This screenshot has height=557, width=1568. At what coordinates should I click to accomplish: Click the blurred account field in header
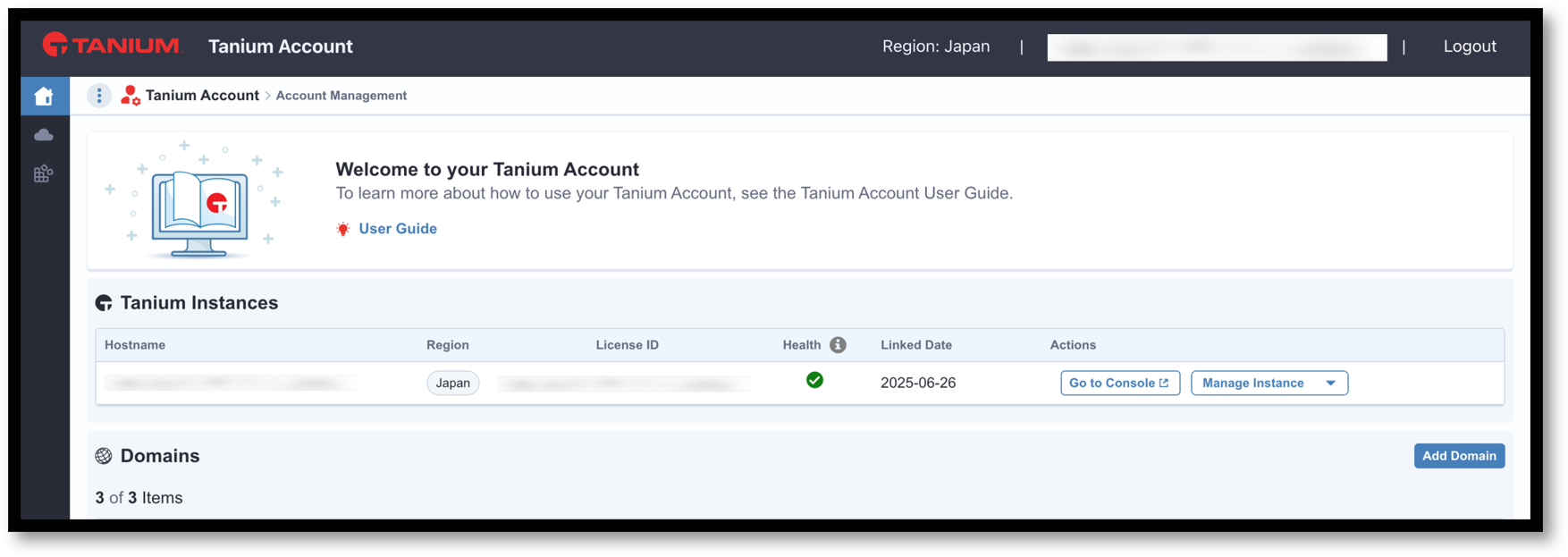(x=1217, y=47)
